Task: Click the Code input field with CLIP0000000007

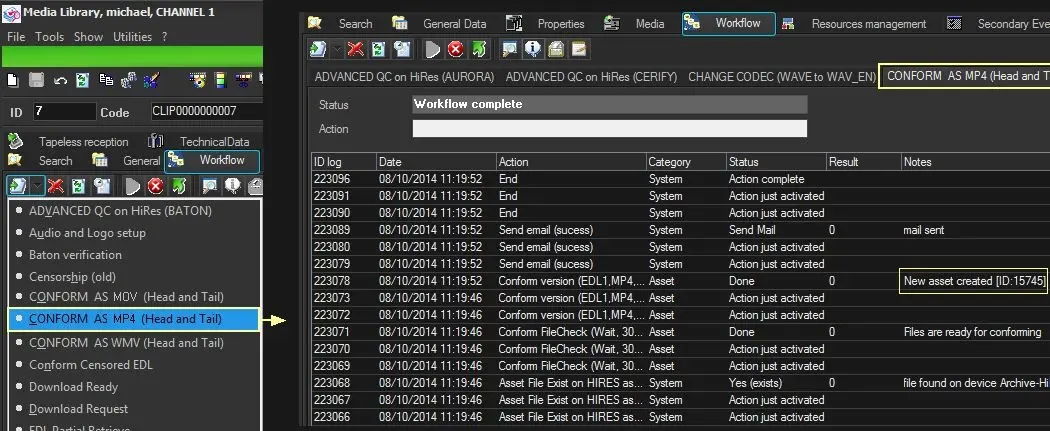Action: [x=204, y=112]
